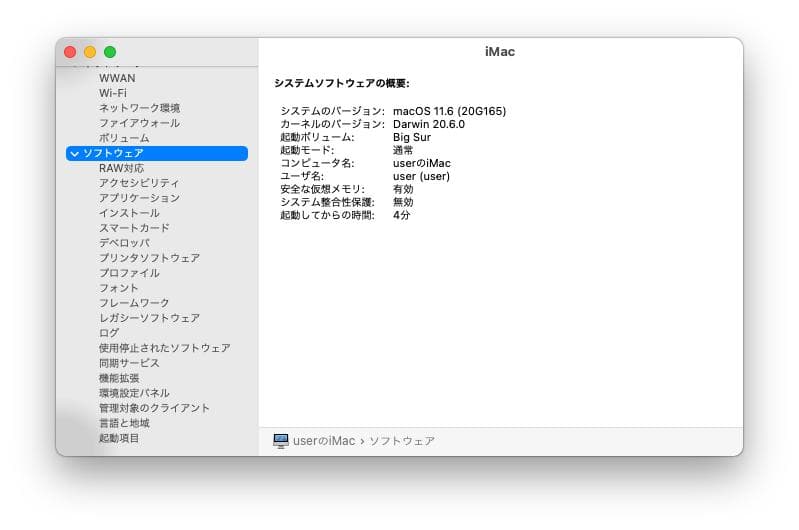This screenshot has height=530, width=799.
Task: Select デベロッパ in the sidebar
Action: click(x=124, y=243)
